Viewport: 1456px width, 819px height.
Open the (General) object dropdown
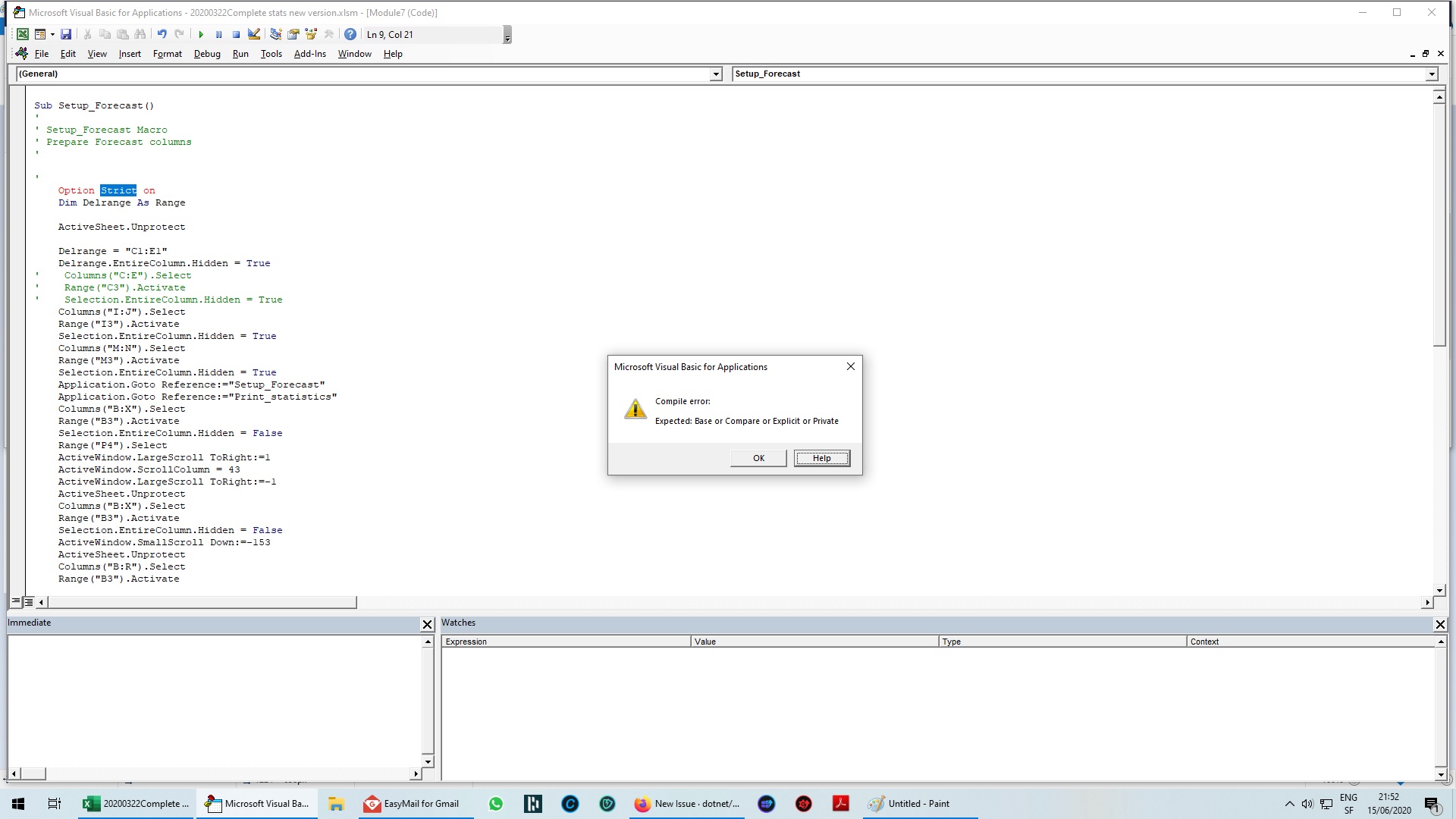tap(716, 74)
